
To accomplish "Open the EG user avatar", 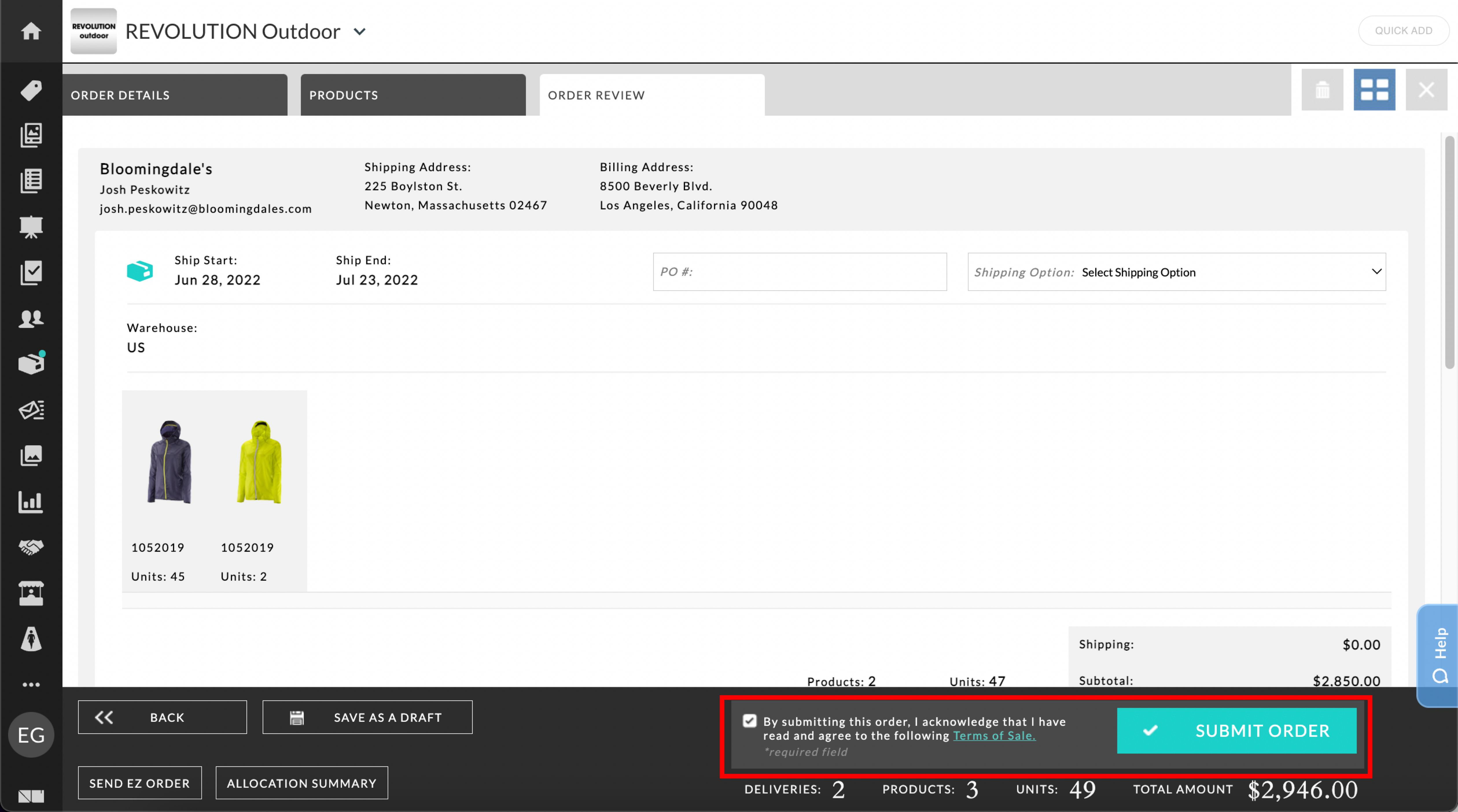I will (x=31, y=735).
